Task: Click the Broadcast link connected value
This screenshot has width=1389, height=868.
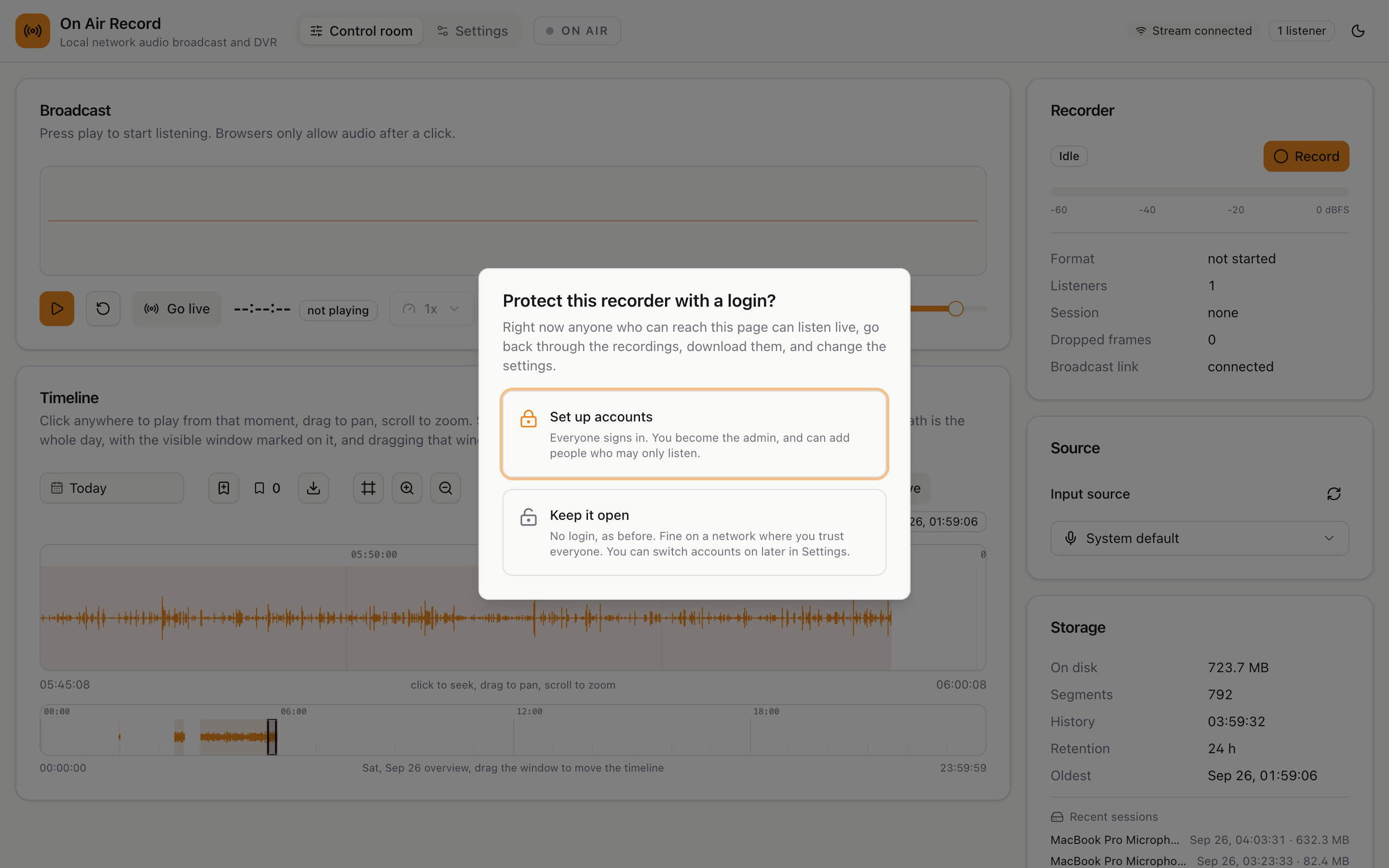Action: (x=1240, y=367)
